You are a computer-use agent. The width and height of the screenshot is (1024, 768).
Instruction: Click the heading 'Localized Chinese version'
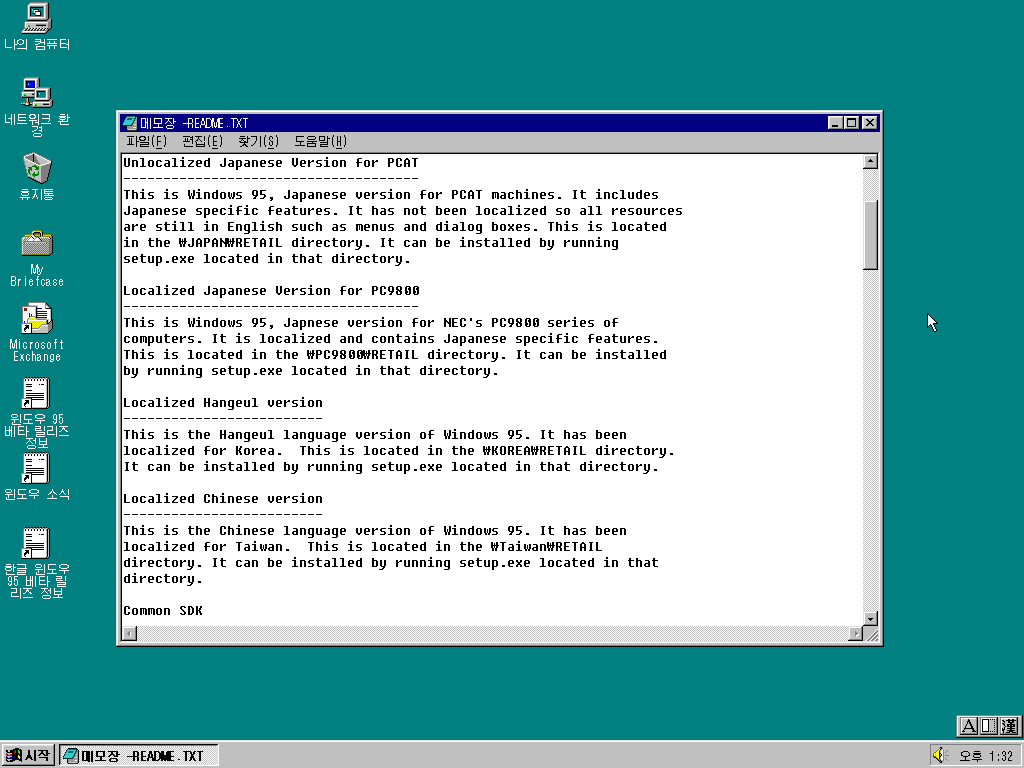tap(223, 499)
